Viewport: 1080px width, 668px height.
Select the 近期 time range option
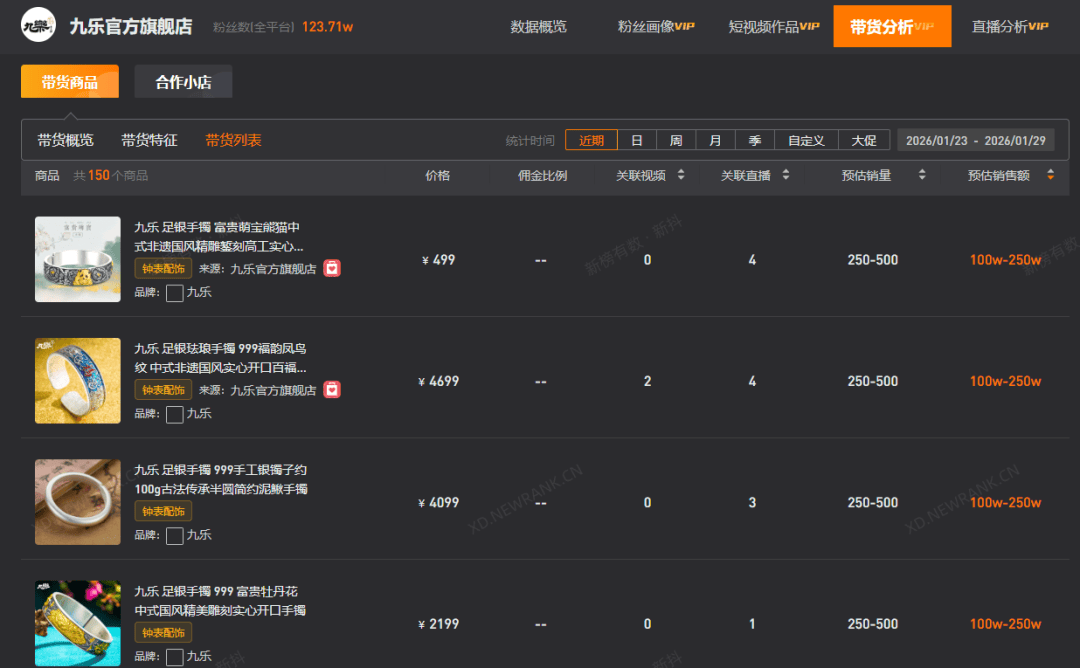click(x=591, y=141)
